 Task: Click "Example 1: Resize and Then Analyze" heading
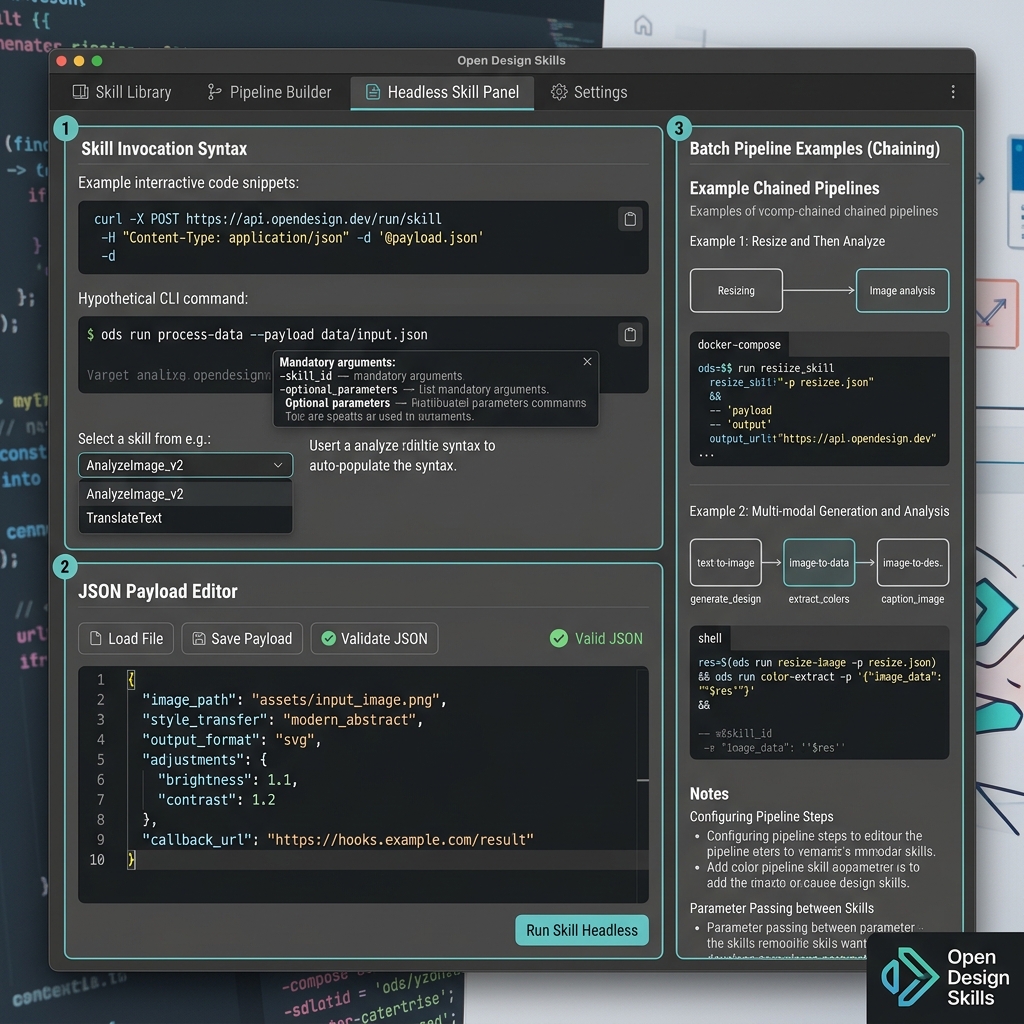(787, 241)
